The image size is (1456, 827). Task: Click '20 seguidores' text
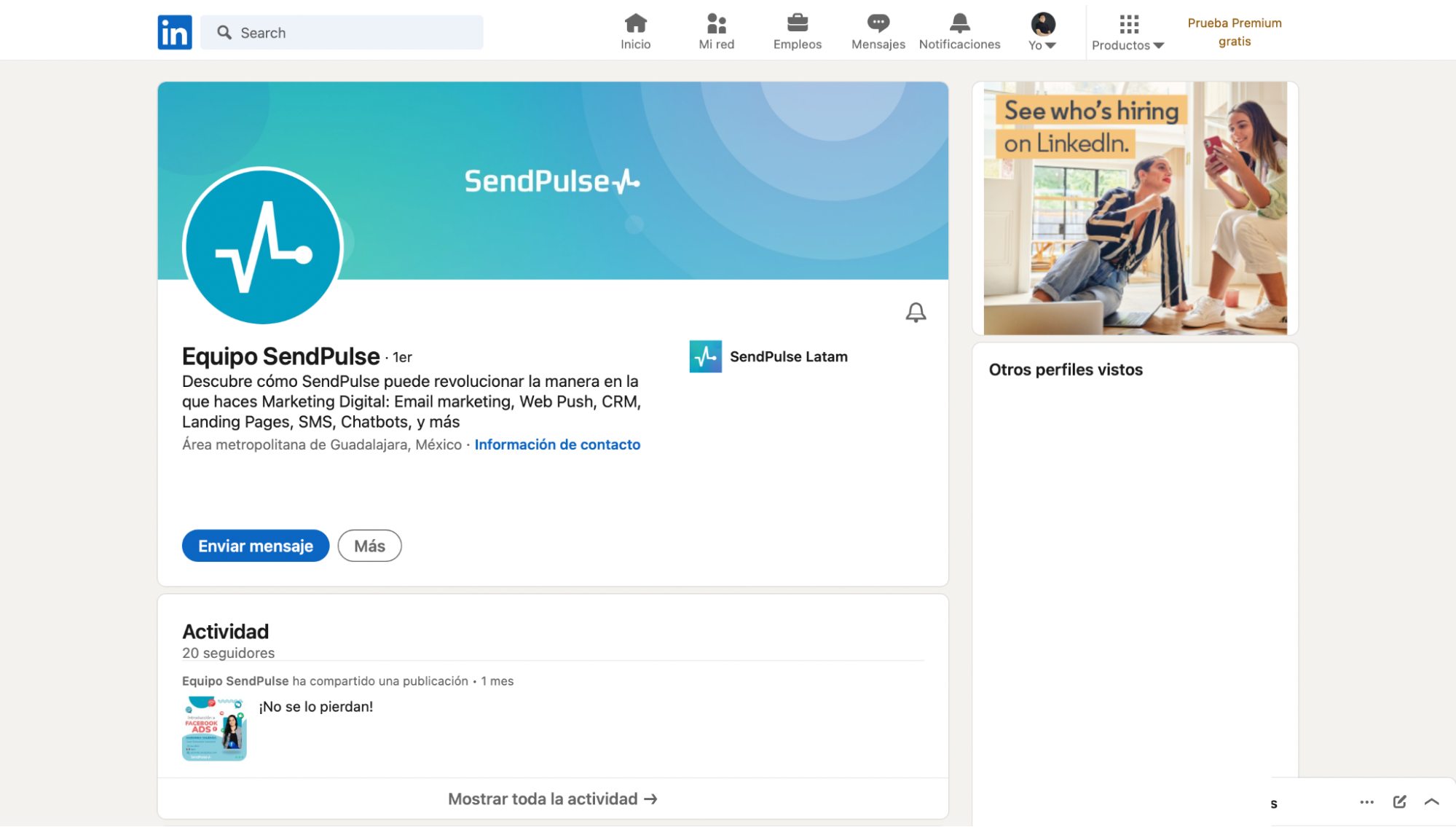pyautogui.click(x=229, y=653)
